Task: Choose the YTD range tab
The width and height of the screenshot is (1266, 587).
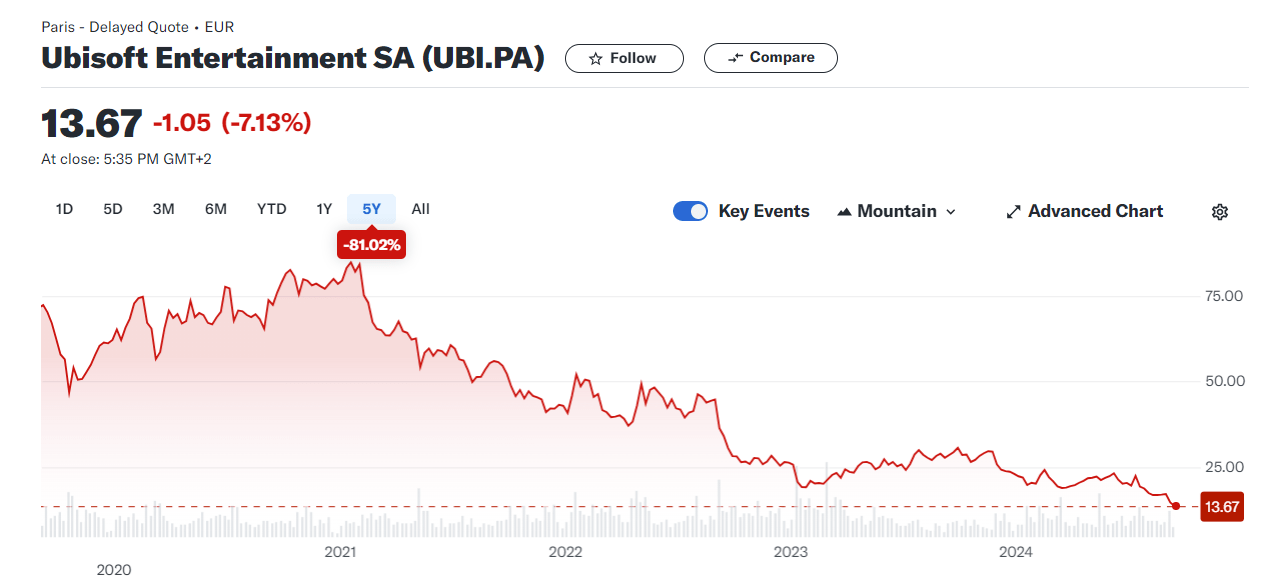Action: 271,209
